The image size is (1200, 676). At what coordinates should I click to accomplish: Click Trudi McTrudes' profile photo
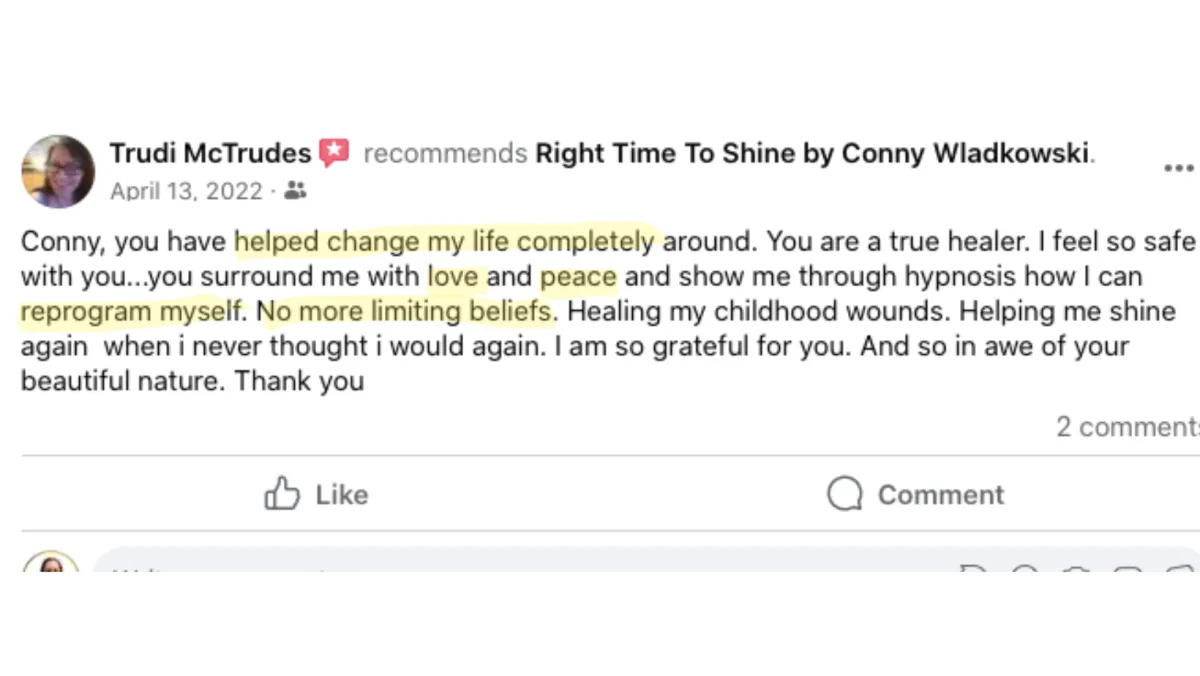click(x=58, y=171)
